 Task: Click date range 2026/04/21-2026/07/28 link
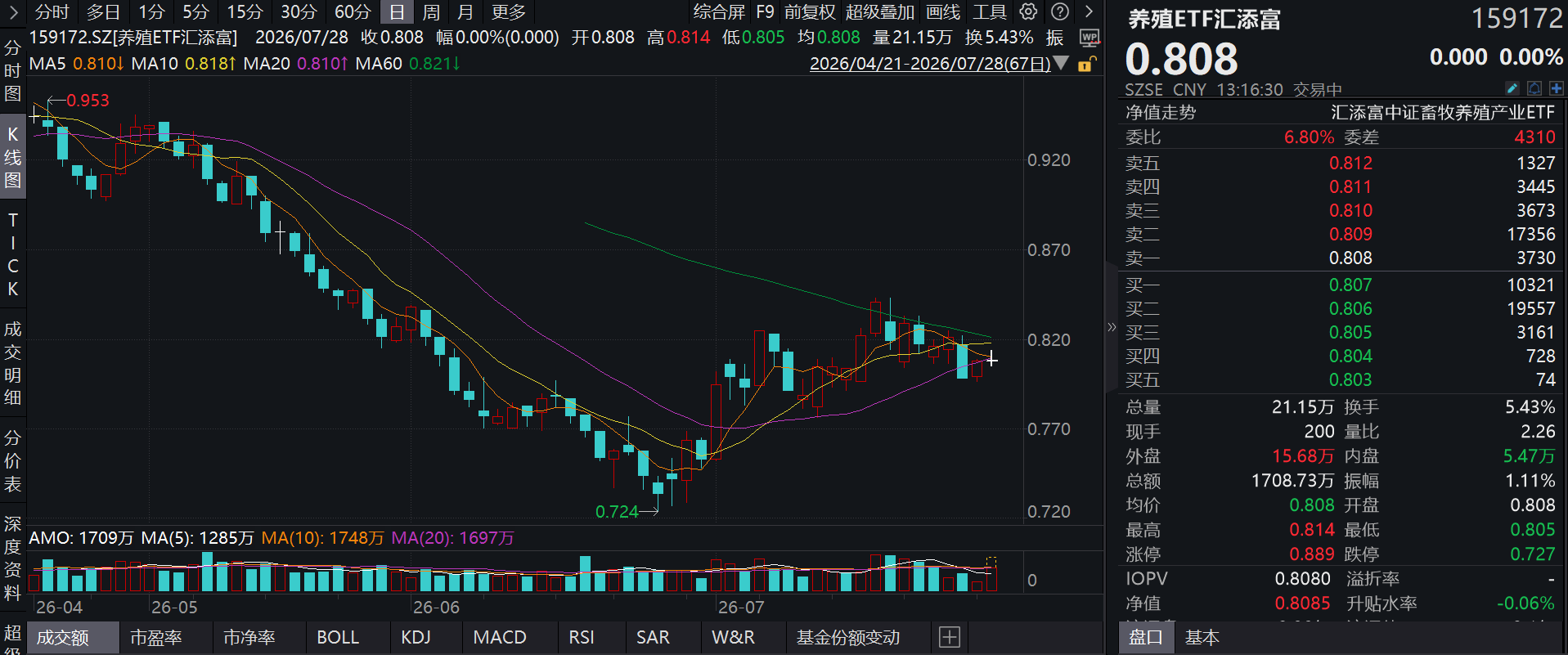(x=930, y=64)
